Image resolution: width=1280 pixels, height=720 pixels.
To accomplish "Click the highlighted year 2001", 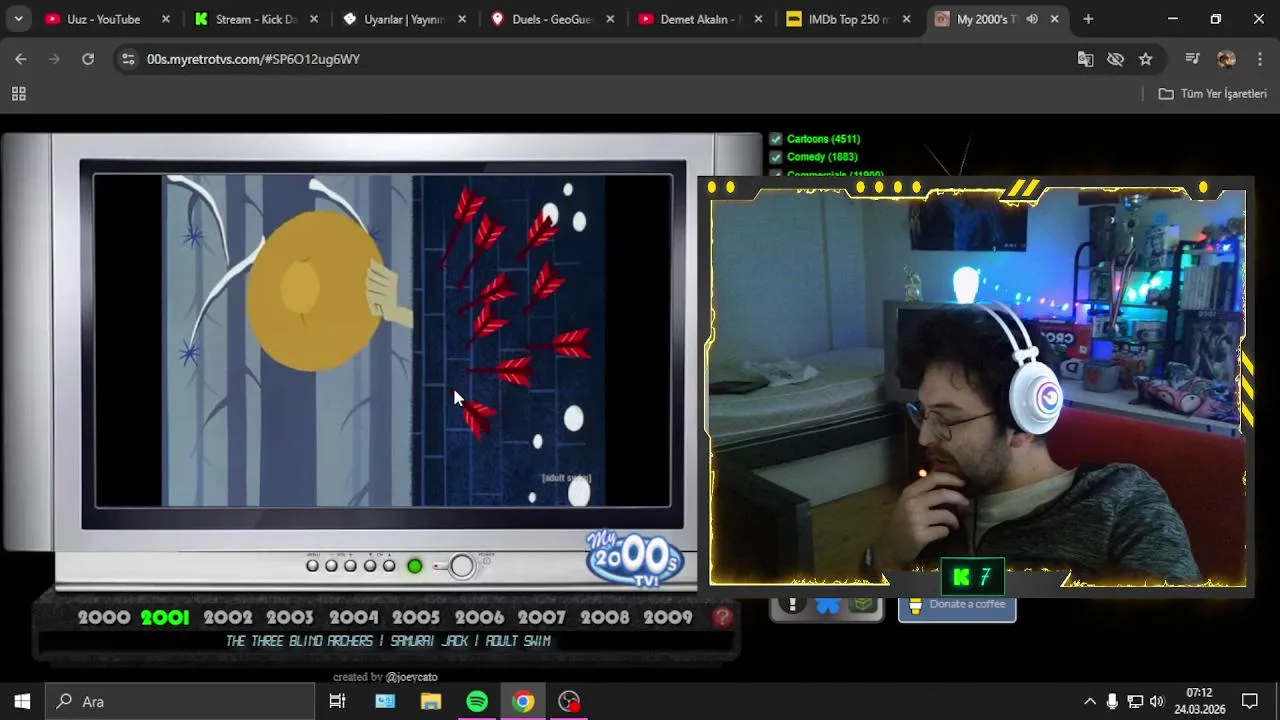I will [165, 617].
